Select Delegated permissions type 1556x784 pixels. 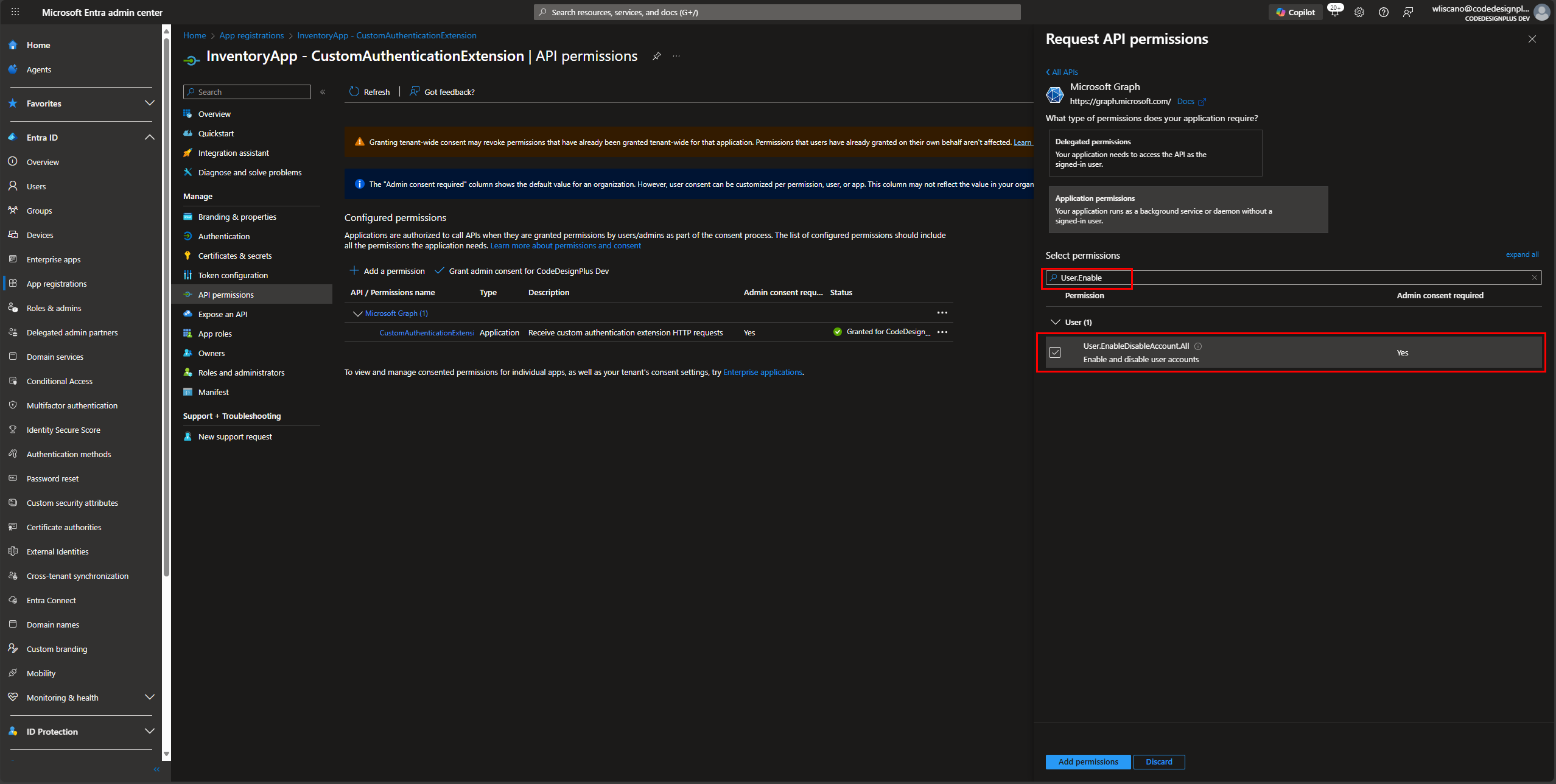pyautogui.click(x=1155, y=153)
